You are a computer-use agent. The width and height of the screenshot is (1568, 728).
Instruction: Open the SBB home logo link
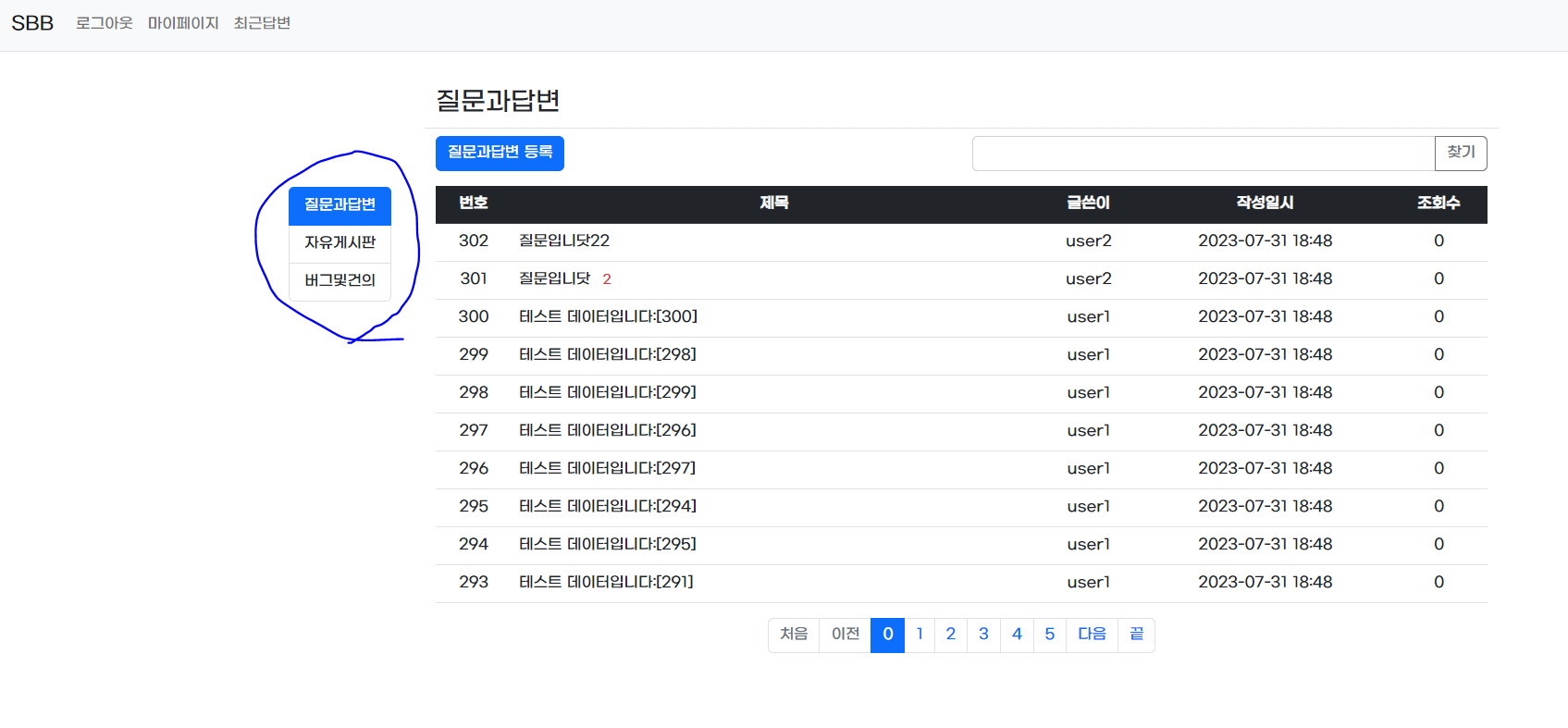[x=32, y=23]
